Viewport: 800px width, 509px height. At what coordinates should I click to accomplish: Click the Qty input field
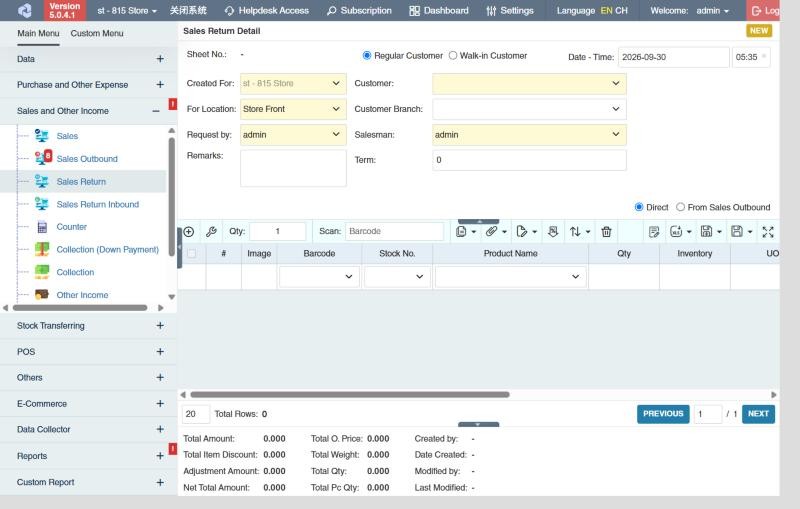(x=278, y=232)
